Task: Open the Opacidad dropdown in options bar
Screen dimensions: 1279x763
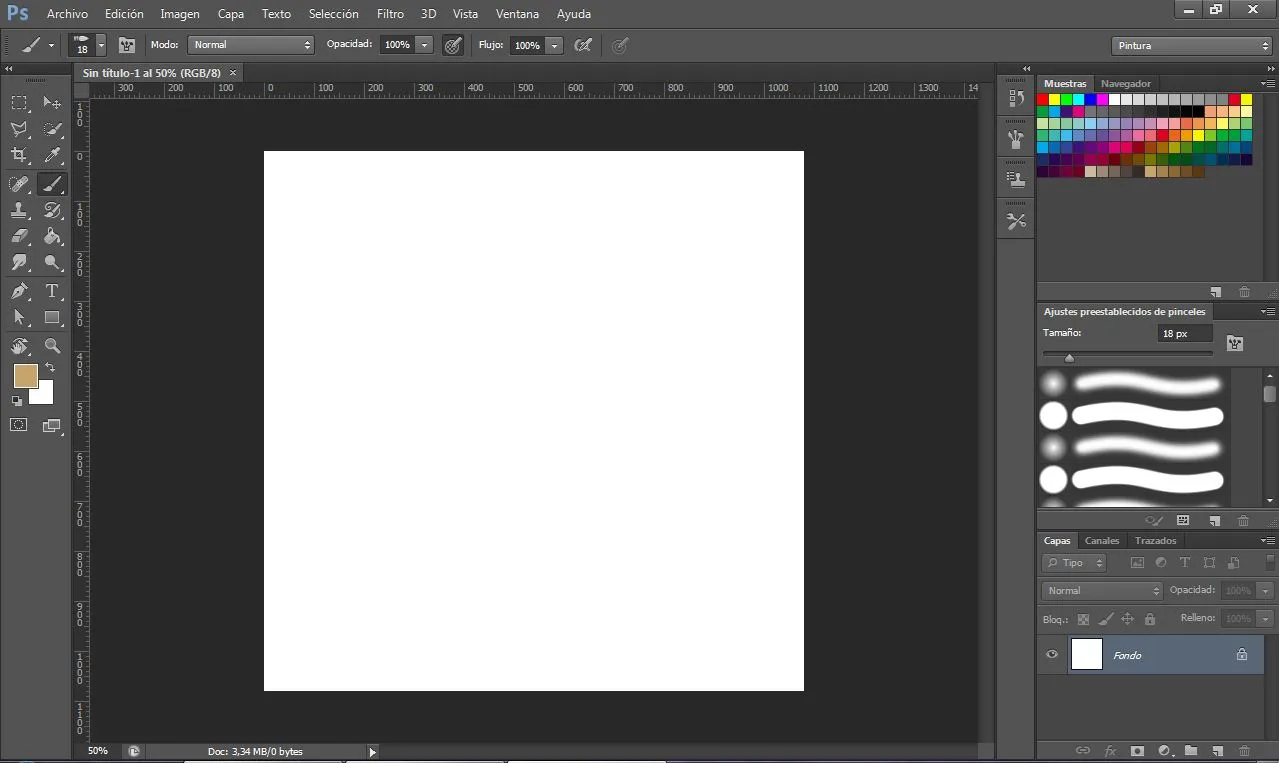Action: [x=425, y=45]
